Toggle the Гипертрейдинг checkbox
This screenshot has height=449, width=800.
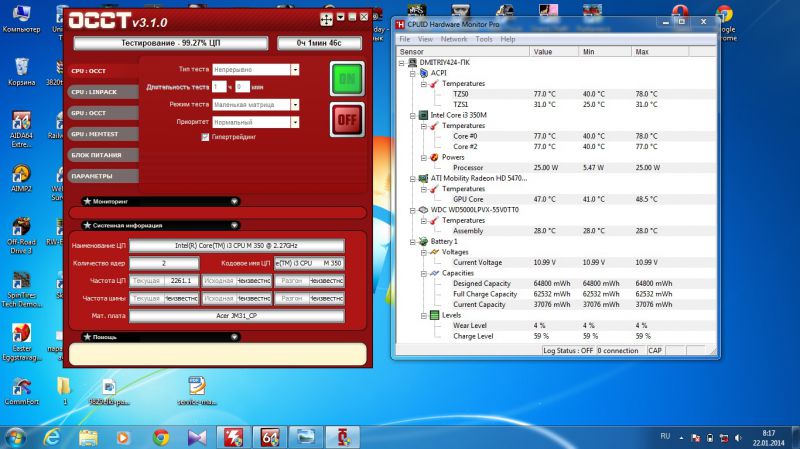tap(205, 137)
